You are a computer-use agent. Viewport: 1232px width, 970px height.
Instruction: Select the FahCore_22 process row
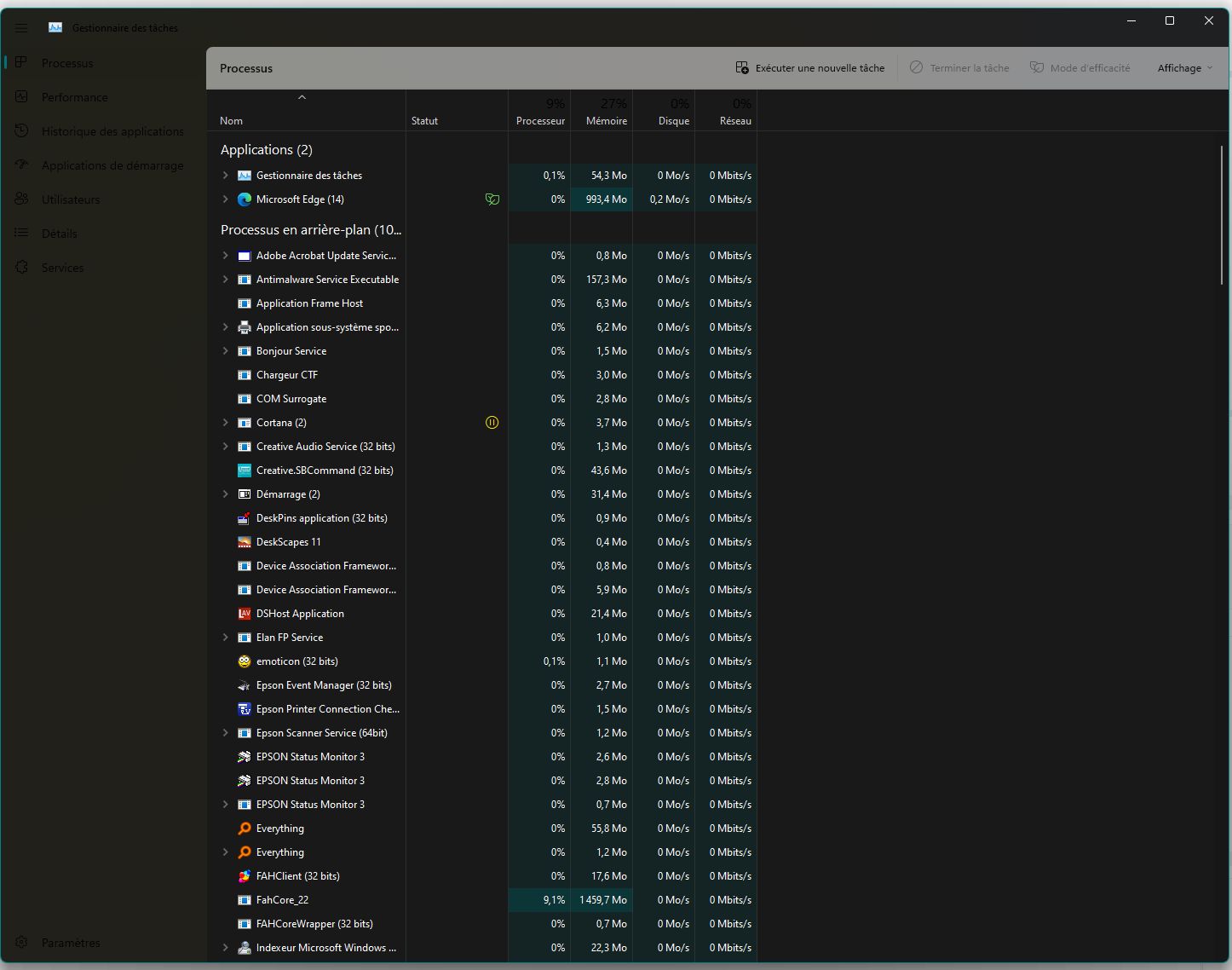(x=481, y=900)
